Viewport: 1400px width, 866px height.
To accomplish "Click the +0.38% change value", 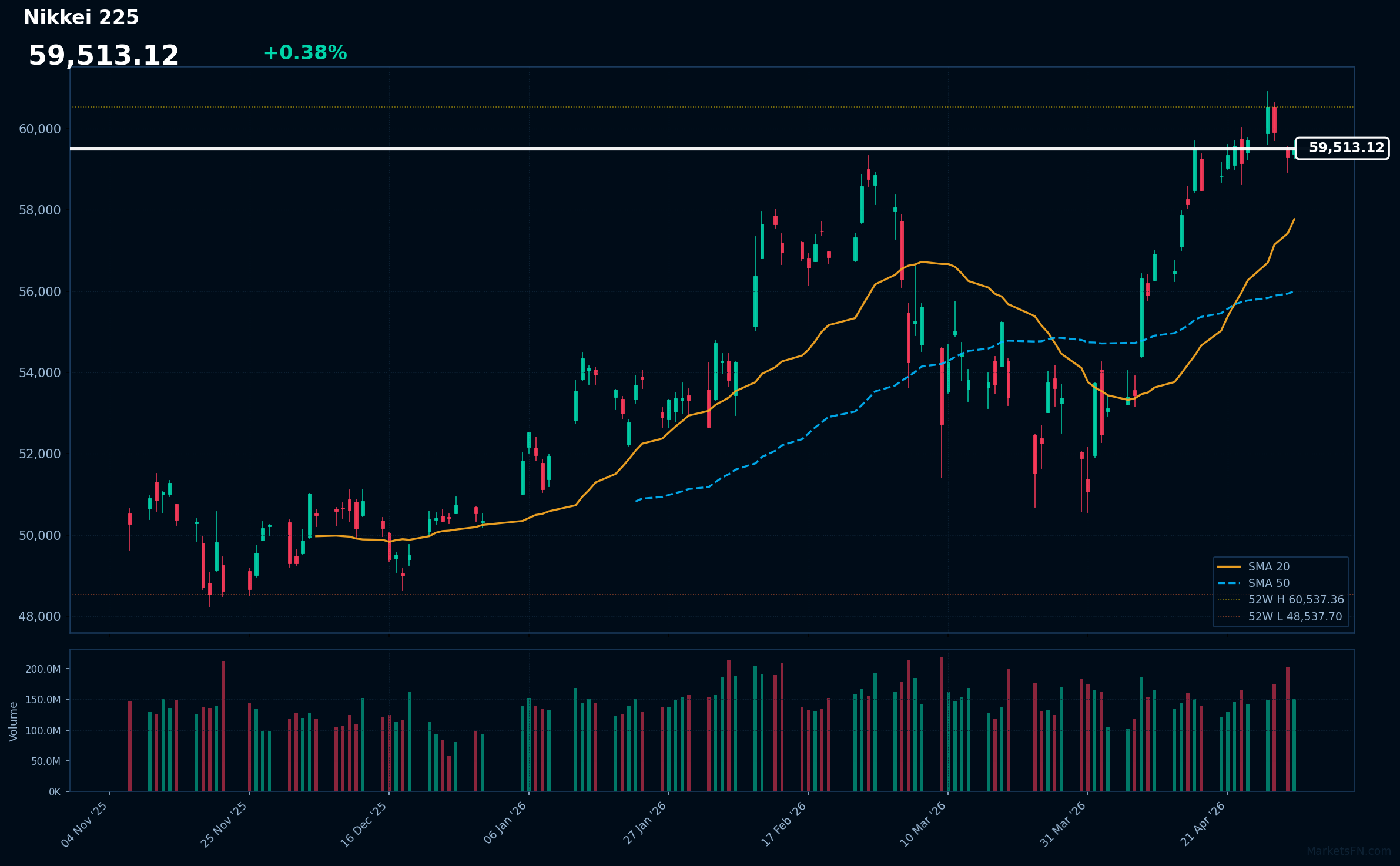I will click(x=305, y=53).
